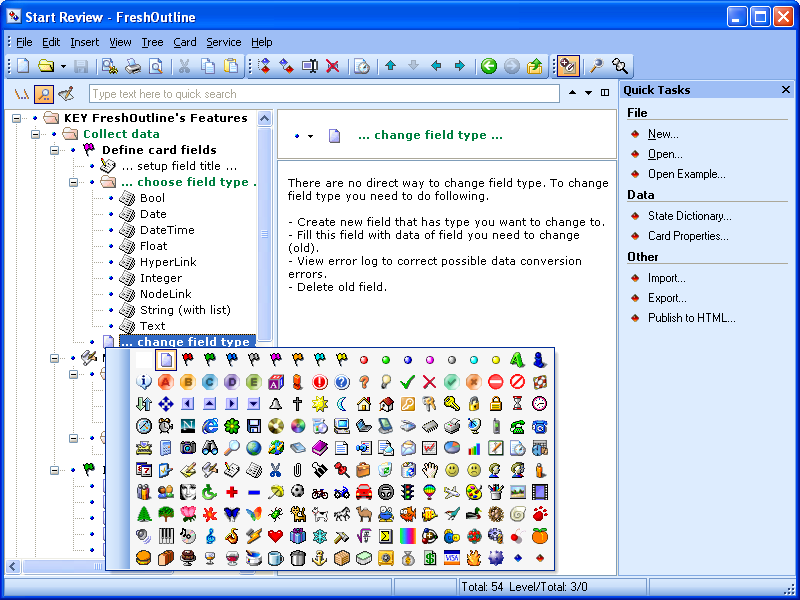This screenshot has height=600, width=800.
Task: Choose the camera icon in the palette
Action: click(188, 448)
